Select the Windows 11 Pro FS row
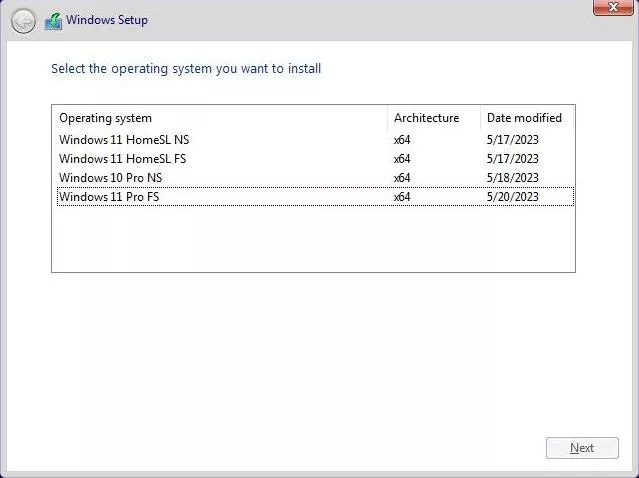The image size is (639, 478). (315, 196)
